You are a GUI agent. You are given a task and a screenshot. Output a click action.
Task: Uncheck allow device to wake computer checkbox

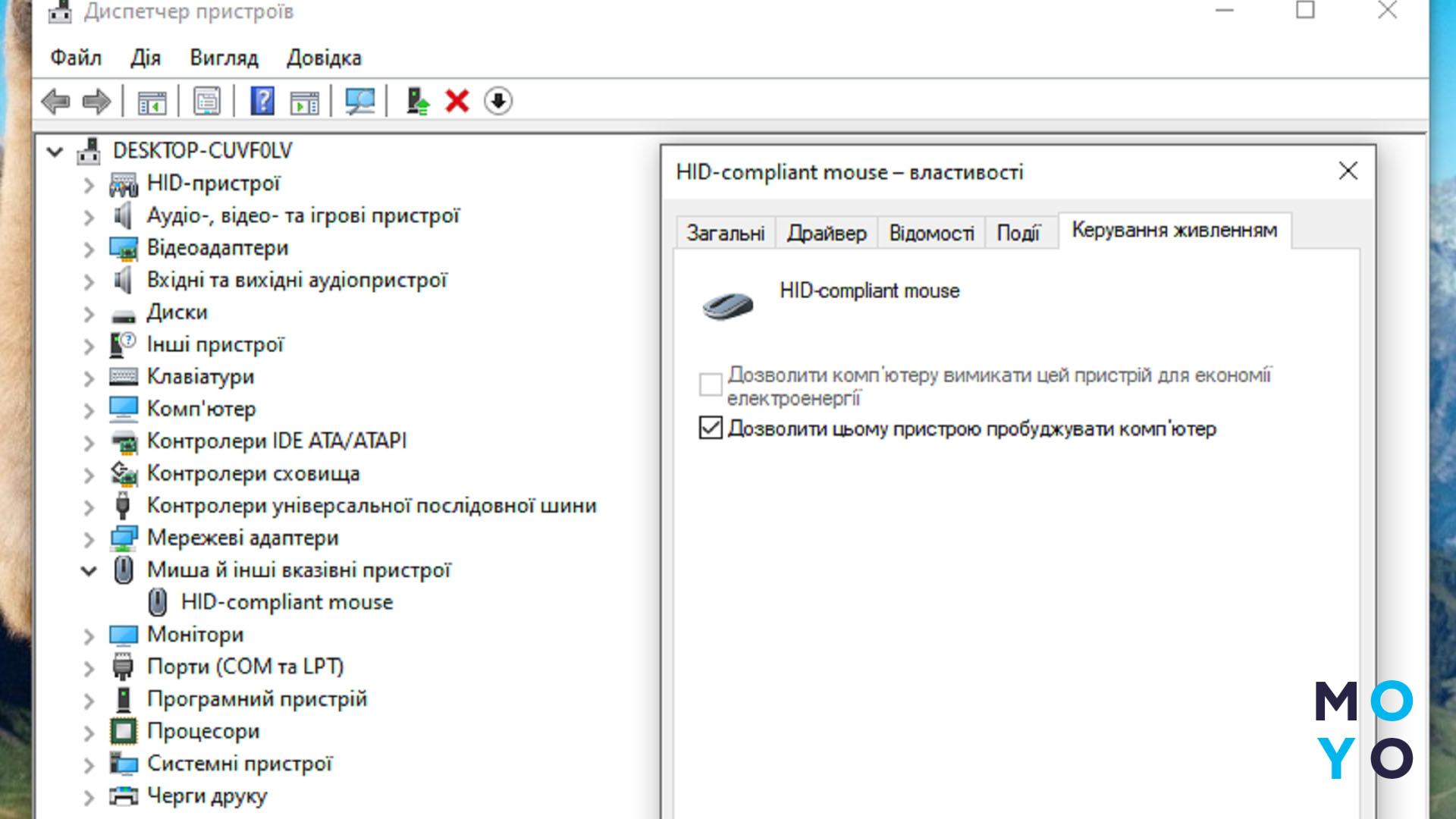[711, 428]
